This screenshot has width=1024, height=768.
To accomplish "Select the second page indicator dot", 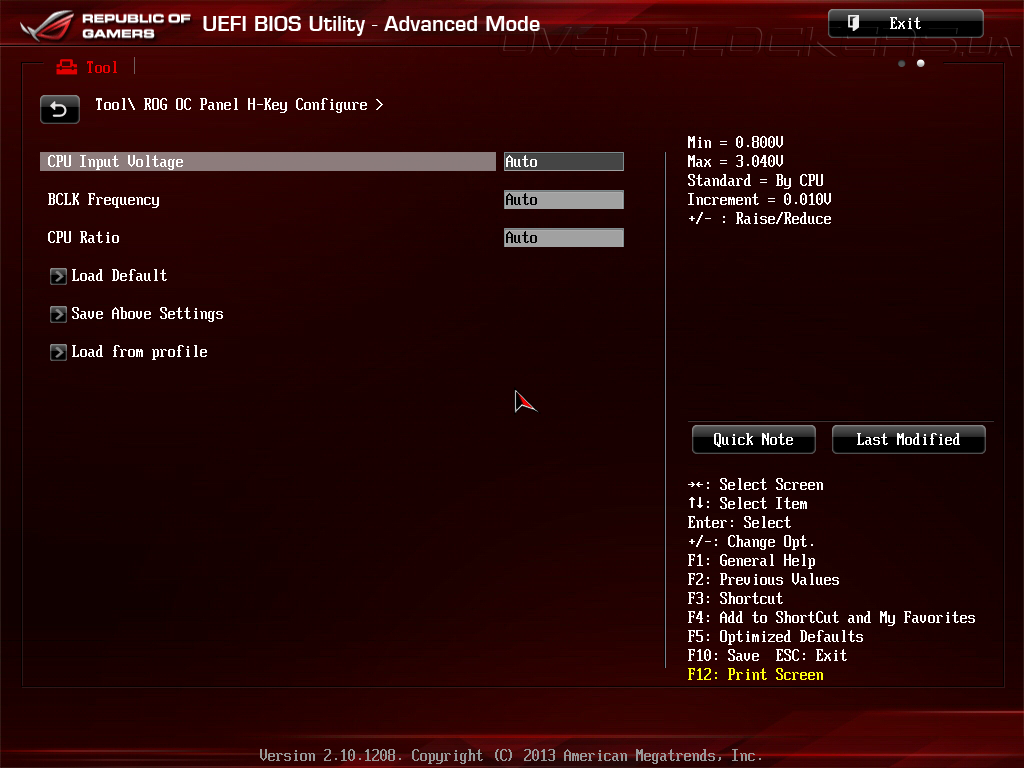I will 920,63.
